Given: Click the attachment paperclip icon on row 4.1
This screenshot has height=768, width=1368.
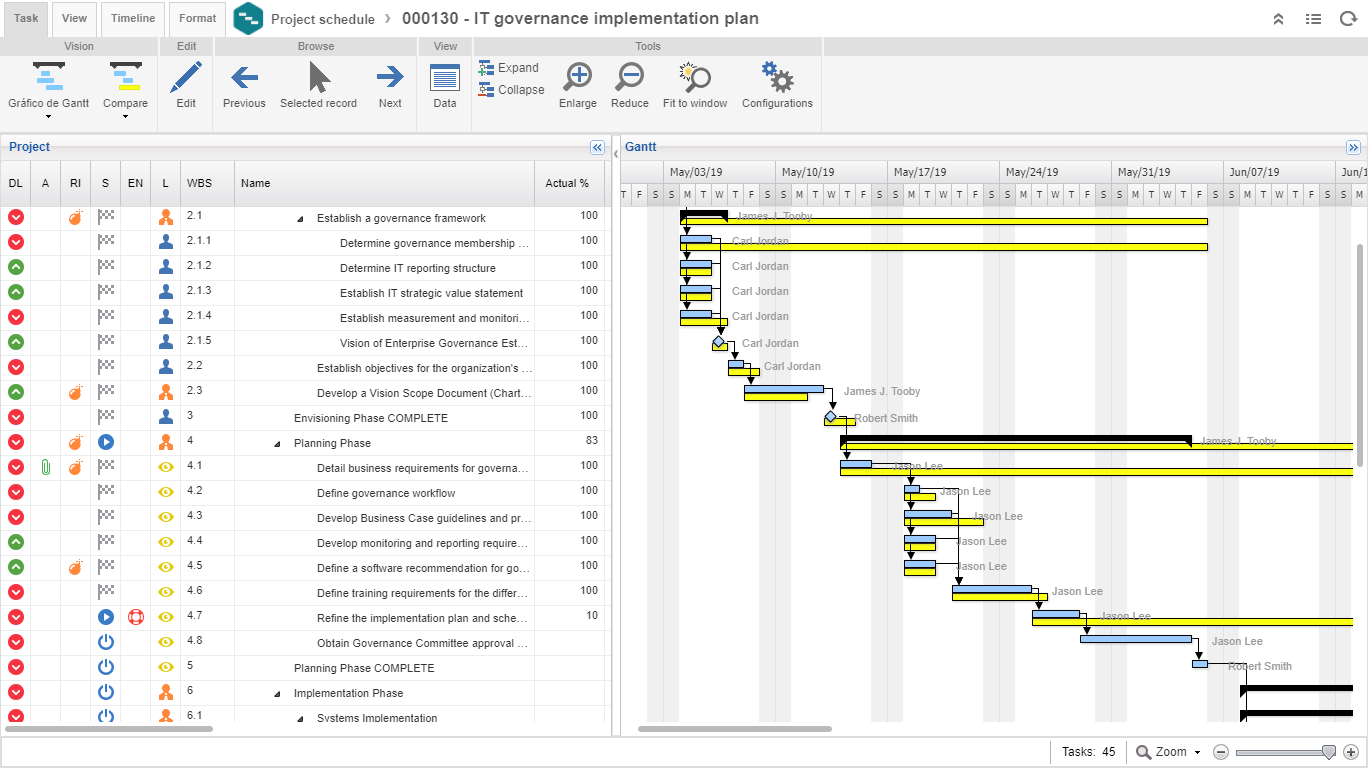Looking at the screenshot, I should (45, 467).
